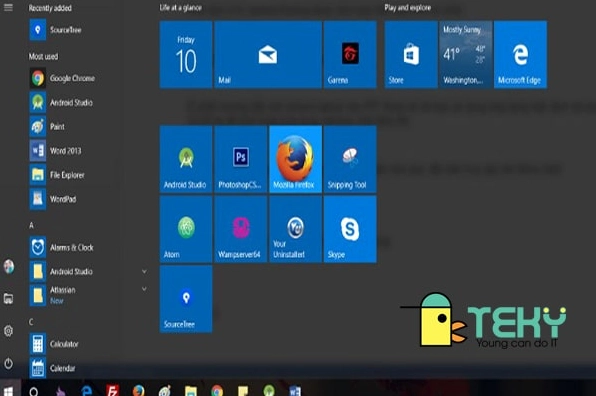Open the Skype tile
The image size is (596, 396).
click(x=350, y=229)
